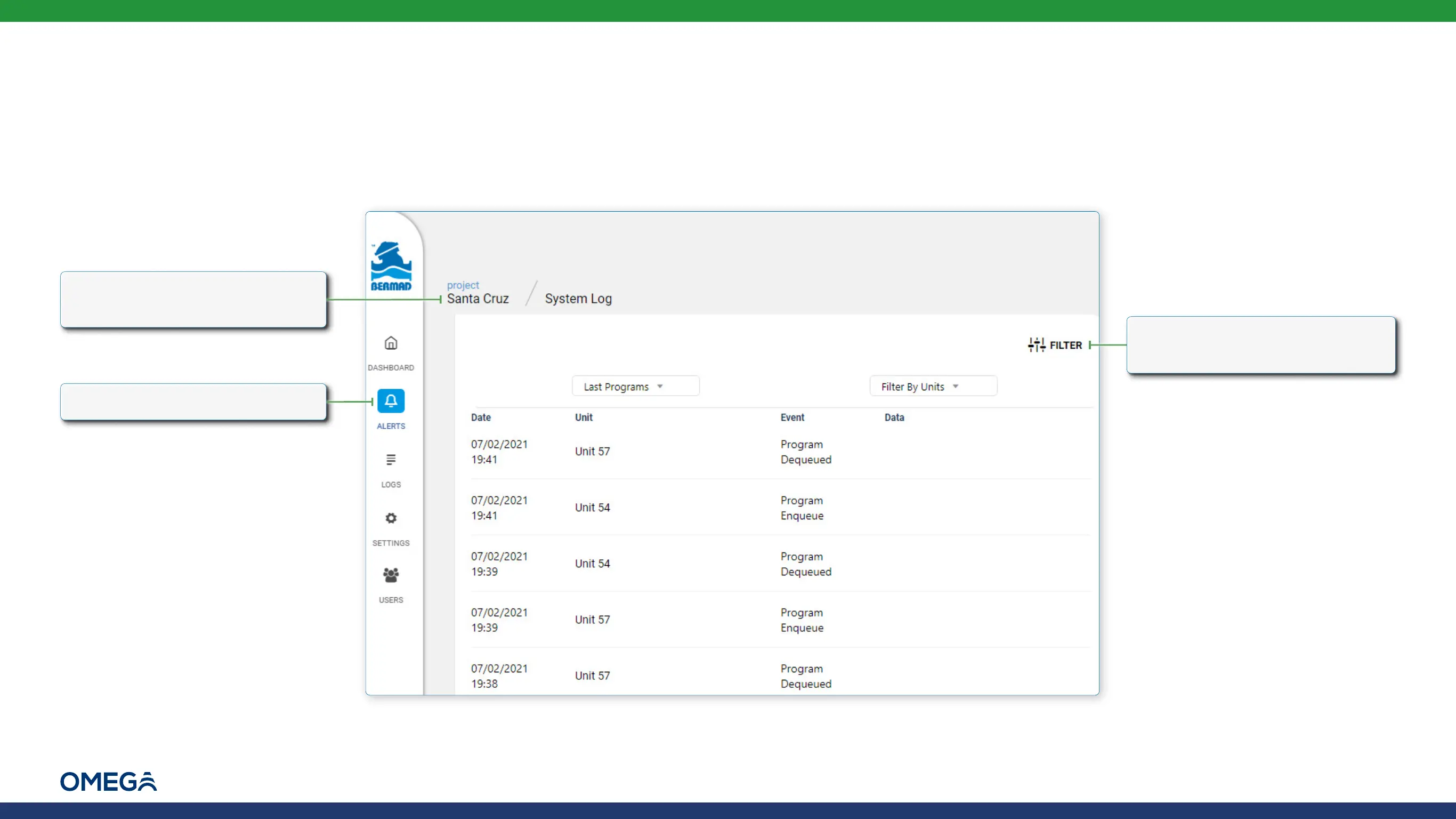The height and width of the screenshot is (819, 1456).
Task: Click the SETTINGS label in the sidebar
Action: [391, 543]
